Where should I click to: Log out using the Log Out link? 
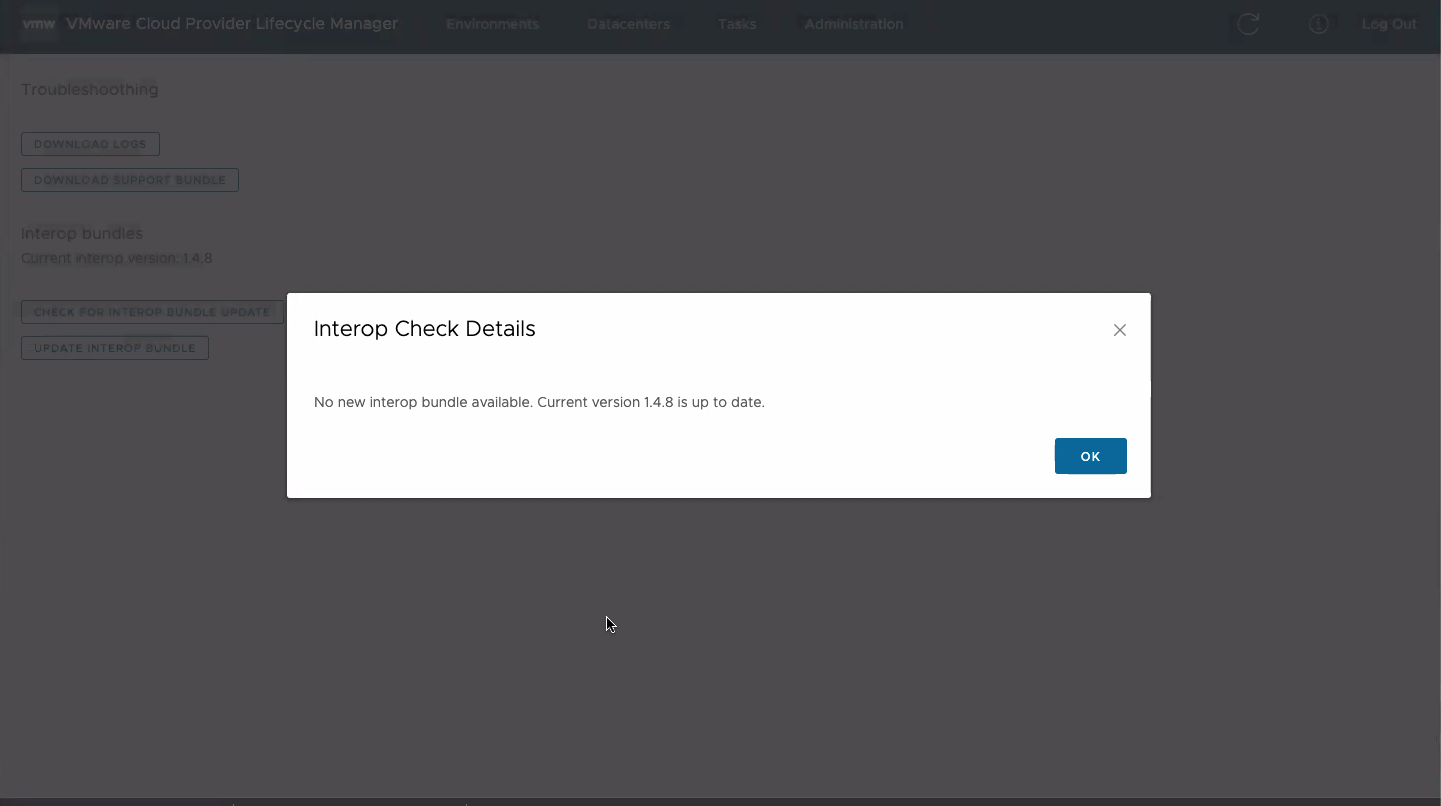1389,24
